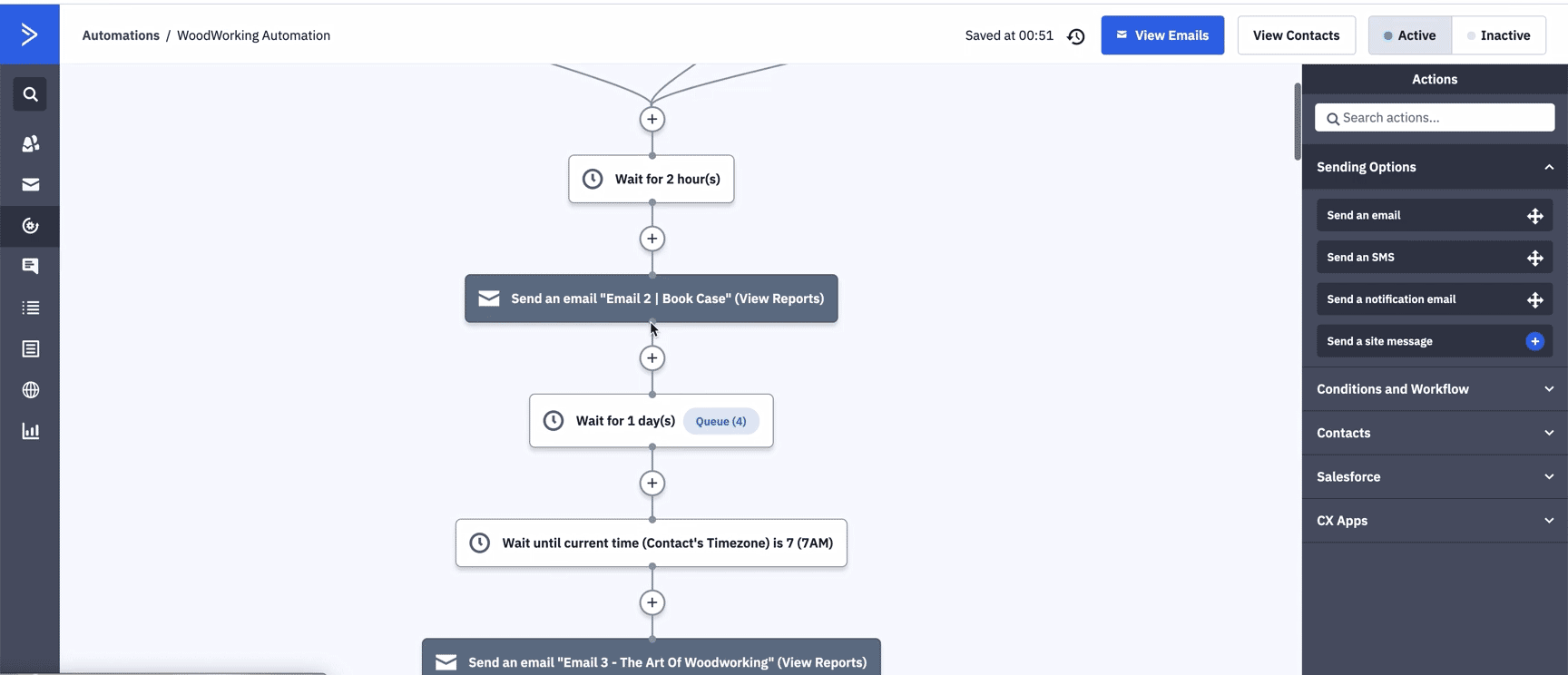Open the Conversations chat icon in sidebar
1568x675 pixels.
point(30,266)
